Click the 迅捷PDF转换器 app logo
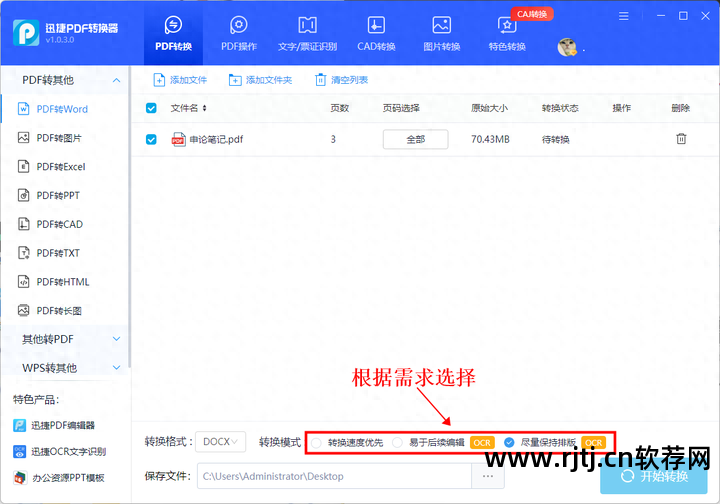720x504 pixels. click(26, 33)
